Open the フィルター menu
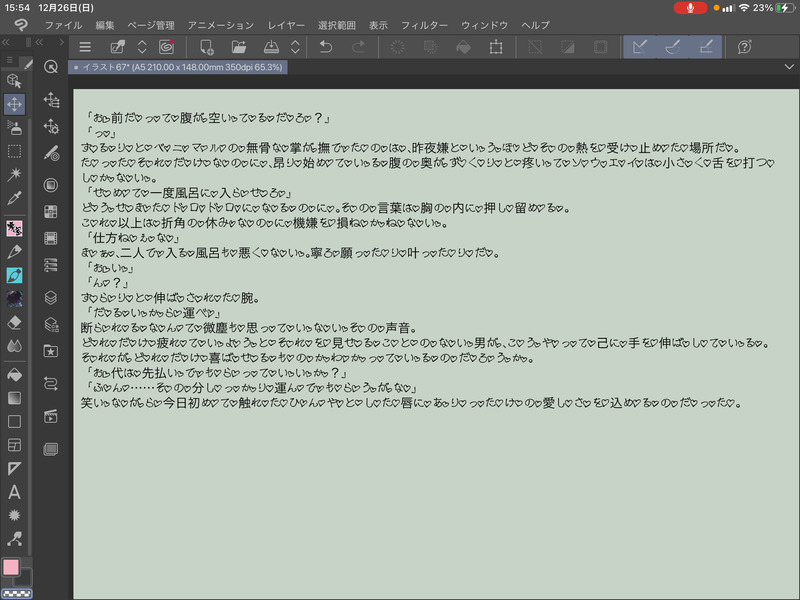 (424, 25)
